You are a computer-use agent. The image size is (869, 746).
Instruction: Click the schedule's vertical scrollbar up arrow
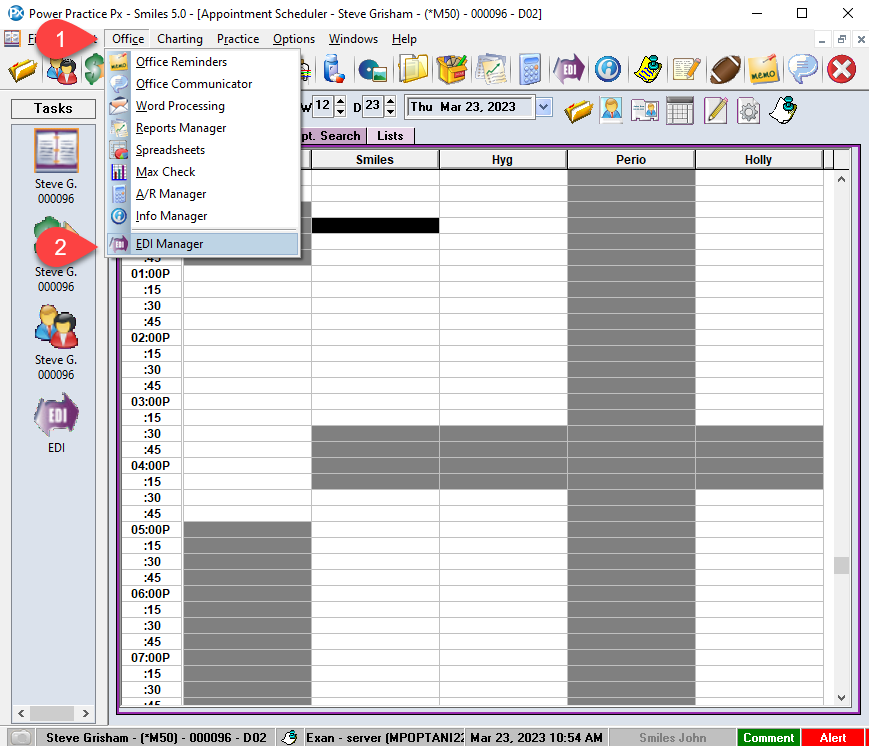point(841,179)
